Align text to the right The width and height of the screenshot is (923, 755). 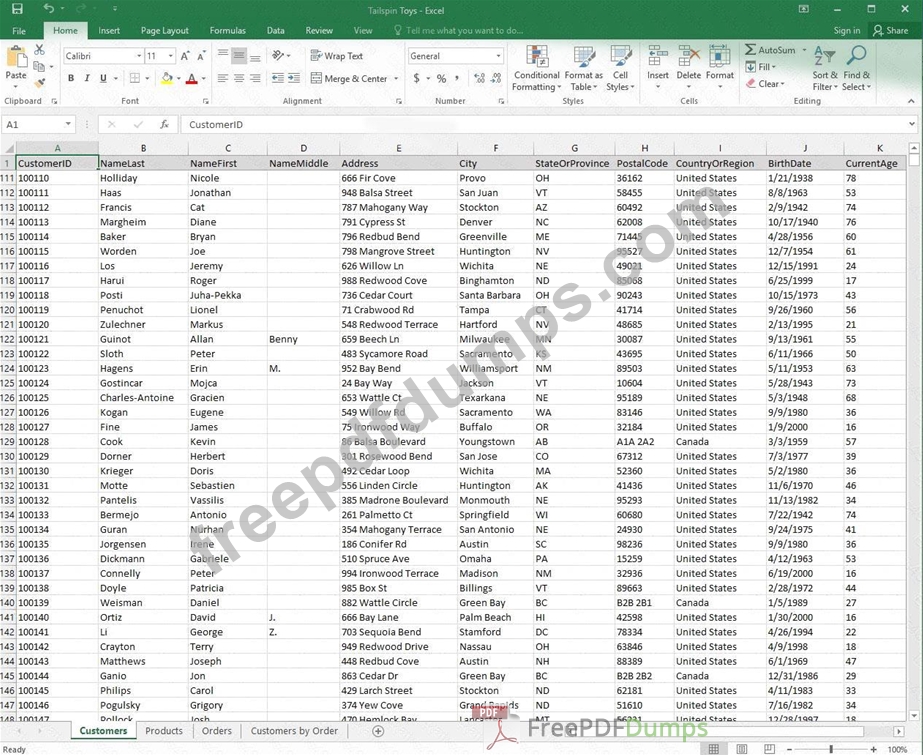pos(255,78)
